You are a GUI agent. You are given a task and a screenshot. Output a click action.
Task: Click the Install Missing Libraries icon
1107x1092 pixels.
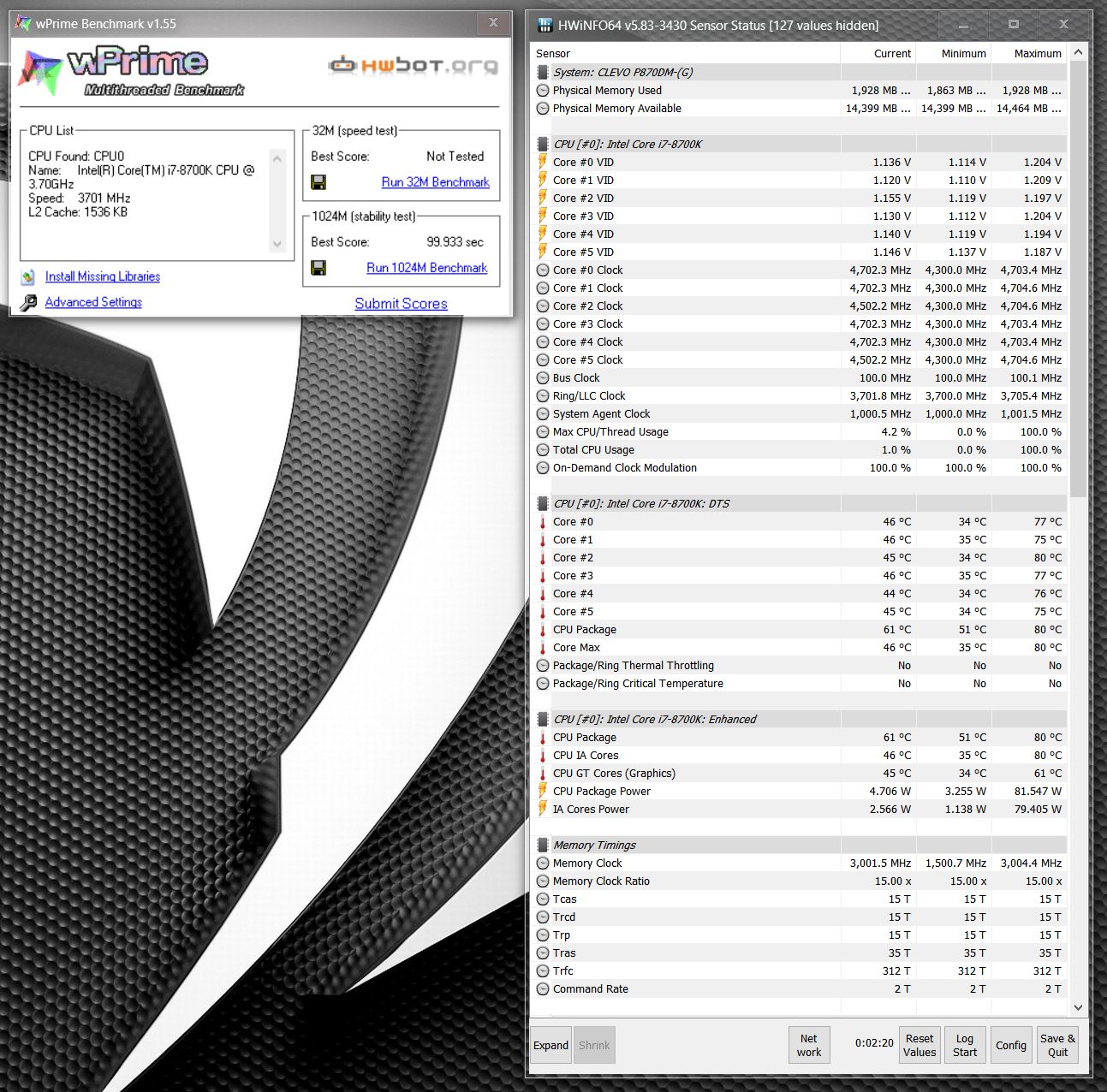coord(28,276)
